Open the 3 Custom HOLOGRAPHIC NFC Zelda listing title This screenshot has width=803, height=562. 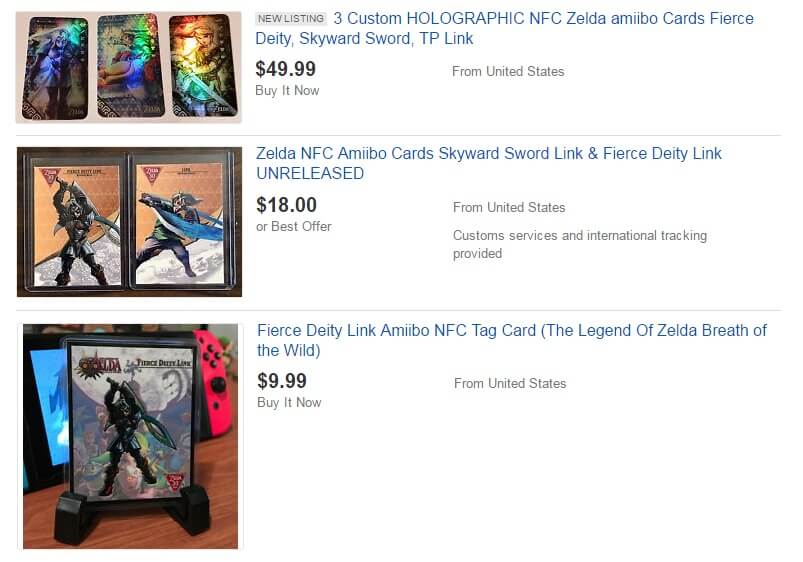(x=543, y=19)
